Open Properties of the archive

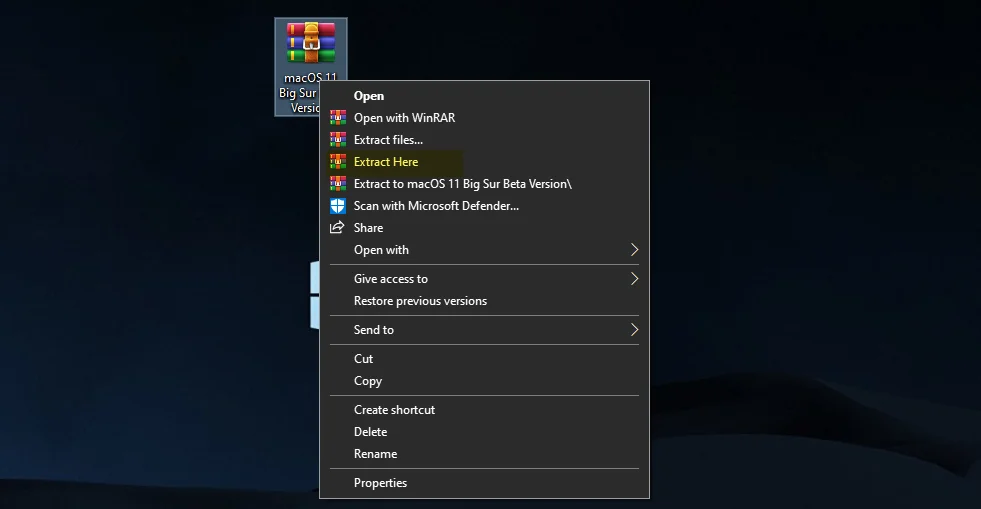tap(484, 483)
